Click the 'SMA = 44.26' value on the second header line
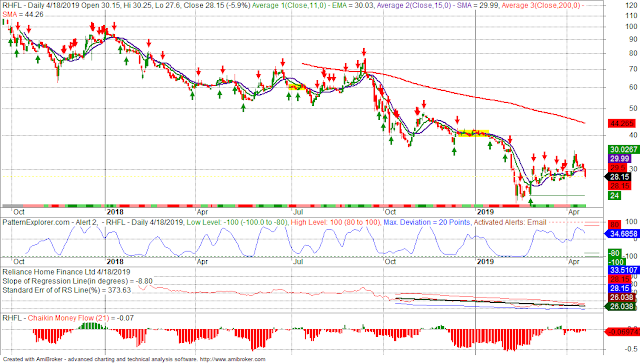Viewport: 640px width, 363px height. point(23,14)
